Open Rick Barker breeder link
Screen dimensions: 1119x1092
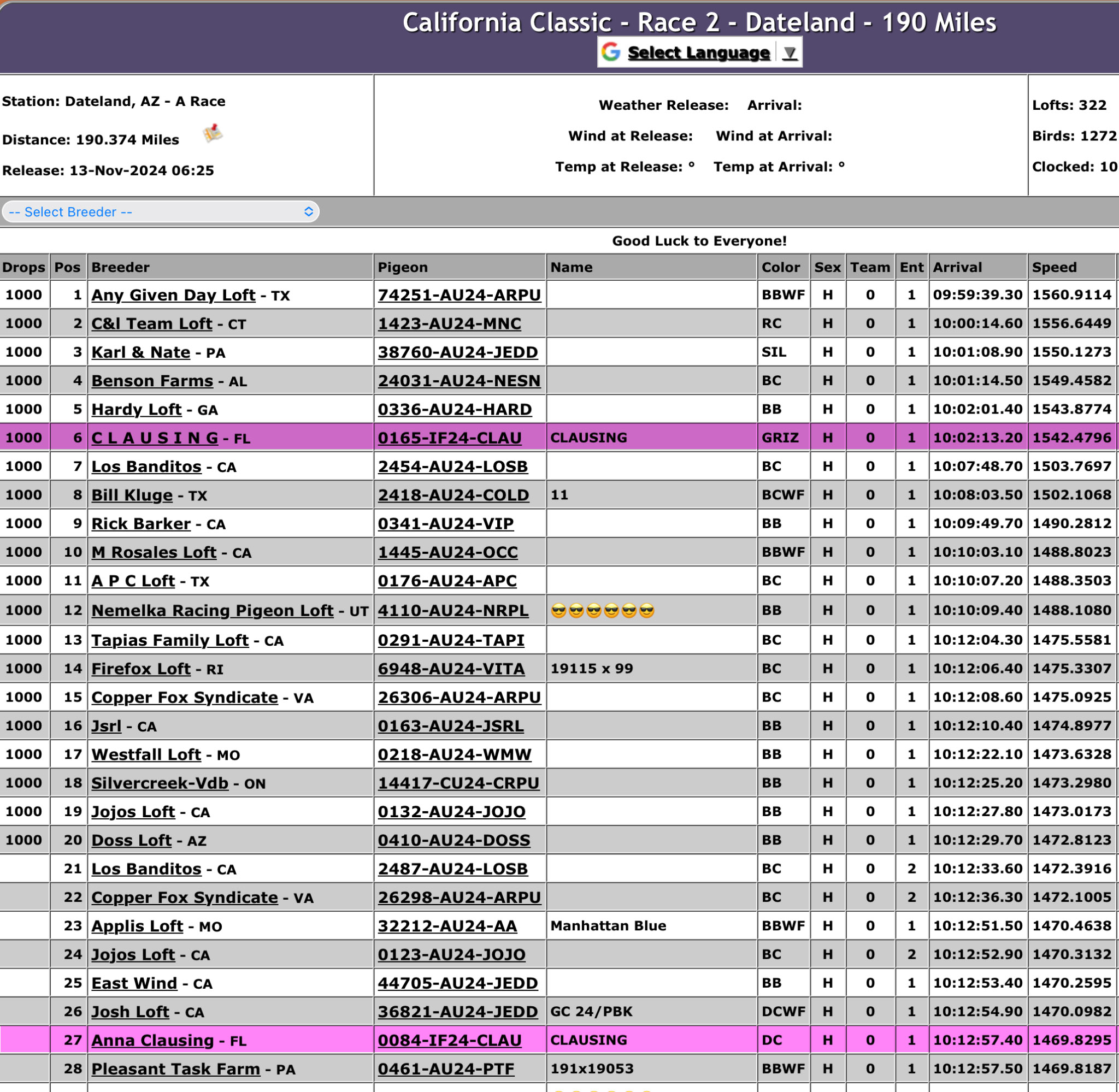[141, 524]
